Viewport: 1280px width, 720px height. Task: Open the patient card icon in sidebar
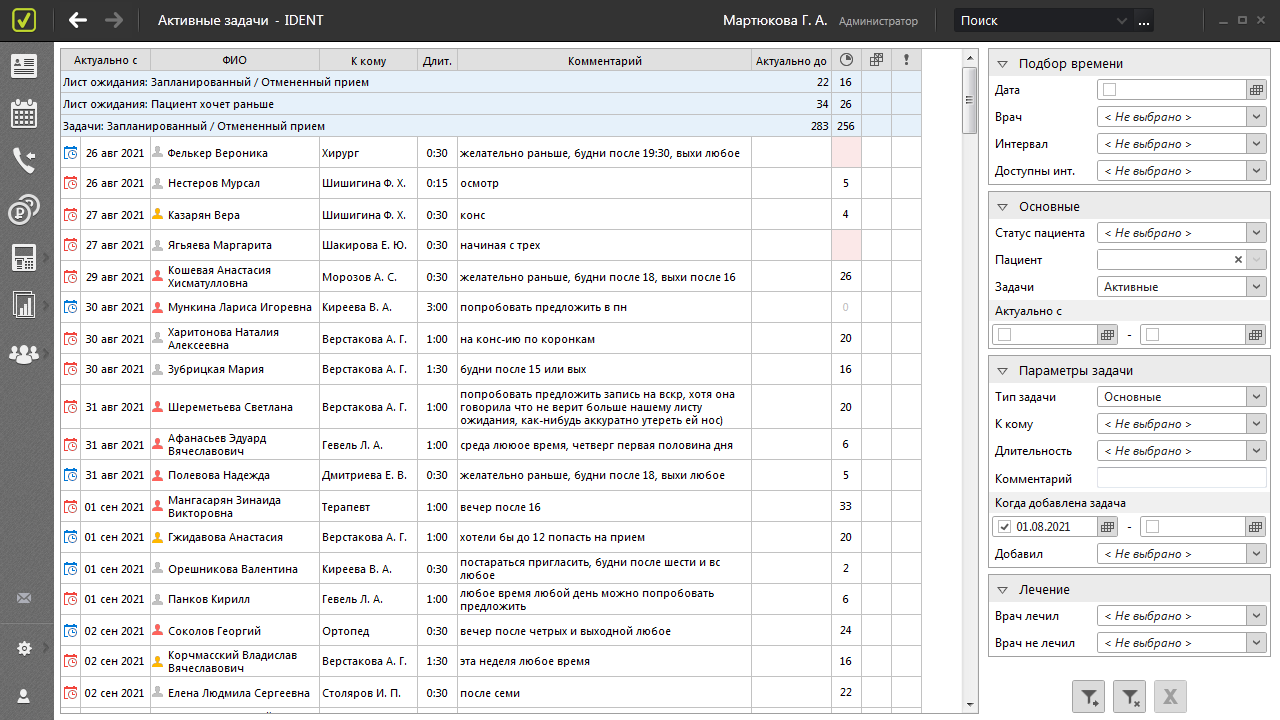tap(24, 66)
